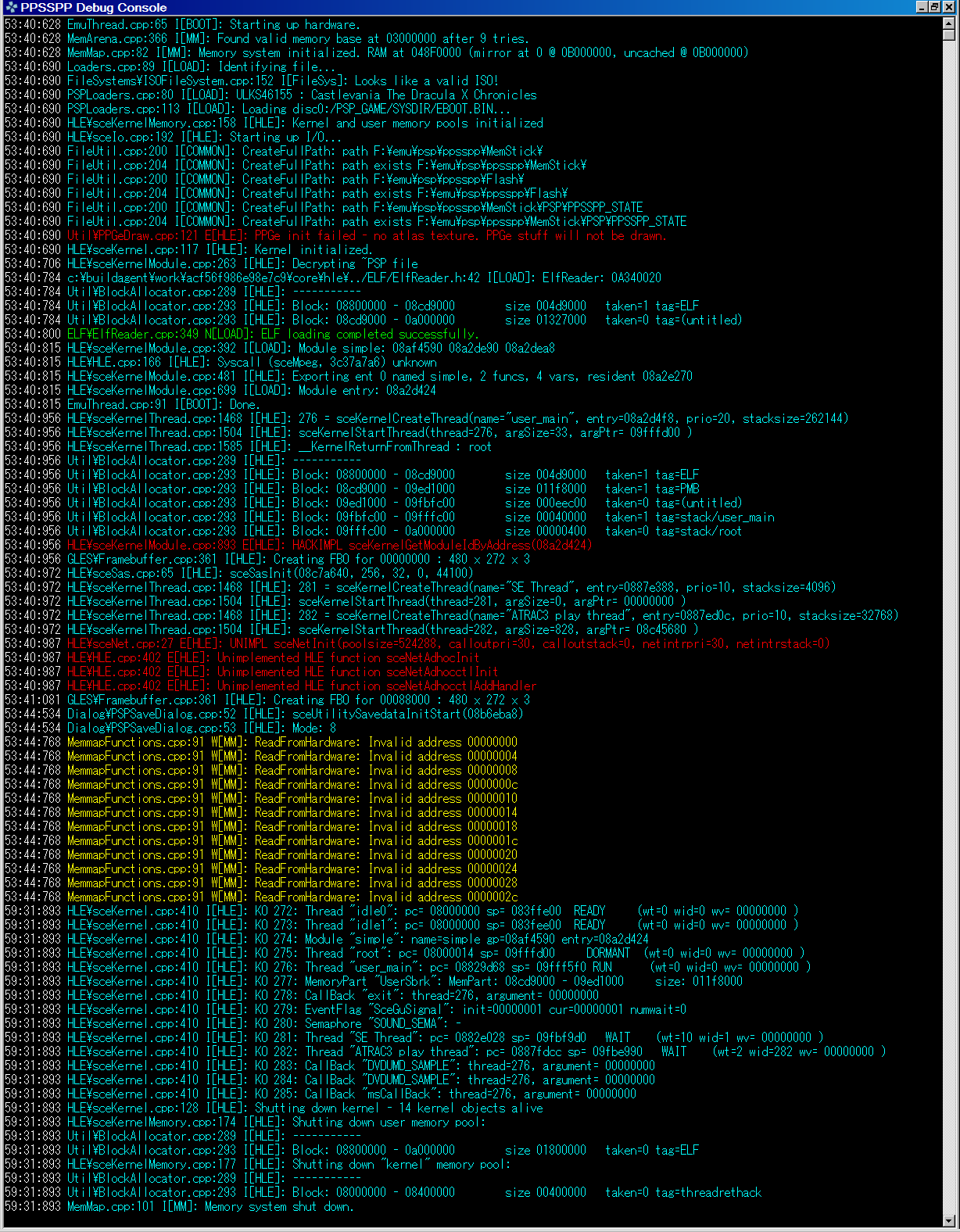Click the empty vertical scrollbar track
960x1232 pixels.
949,625
